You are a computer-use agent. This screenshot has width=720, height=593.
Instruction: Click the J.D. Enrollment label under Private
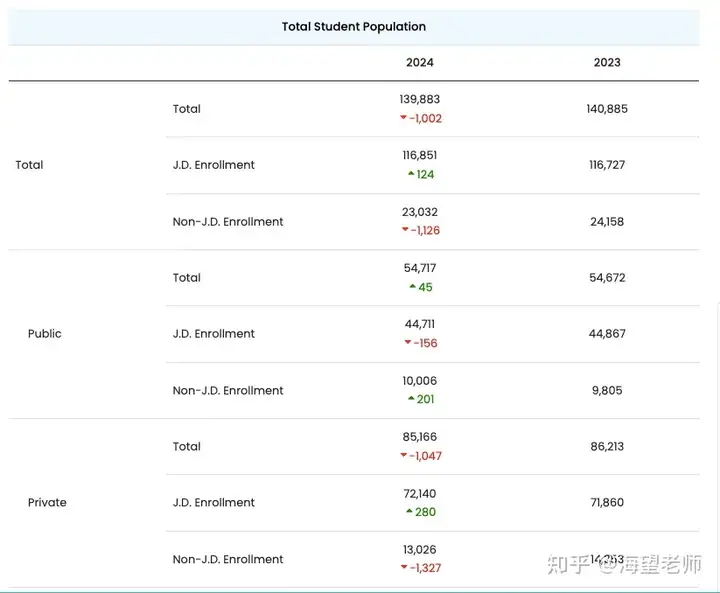tap(213, 503)
